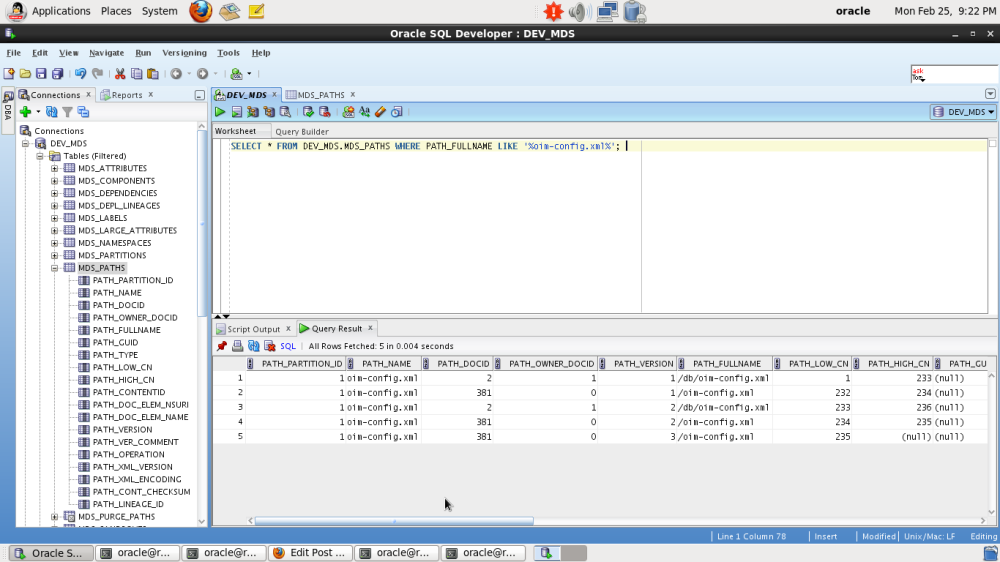Apply filter to Connections tree
Image resolution: width=1000 pixels, height=562 pixels.
67,112
